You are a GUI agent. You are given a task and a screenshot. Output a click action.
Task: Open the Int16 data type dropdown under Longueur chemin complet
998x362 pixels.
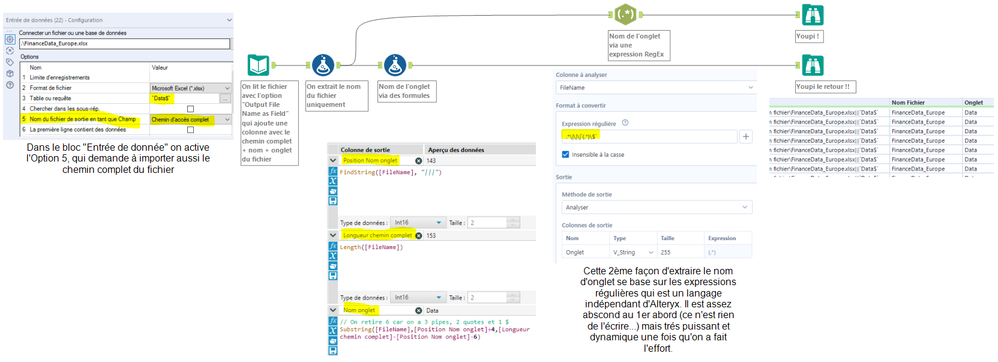(x=418, y=296)
